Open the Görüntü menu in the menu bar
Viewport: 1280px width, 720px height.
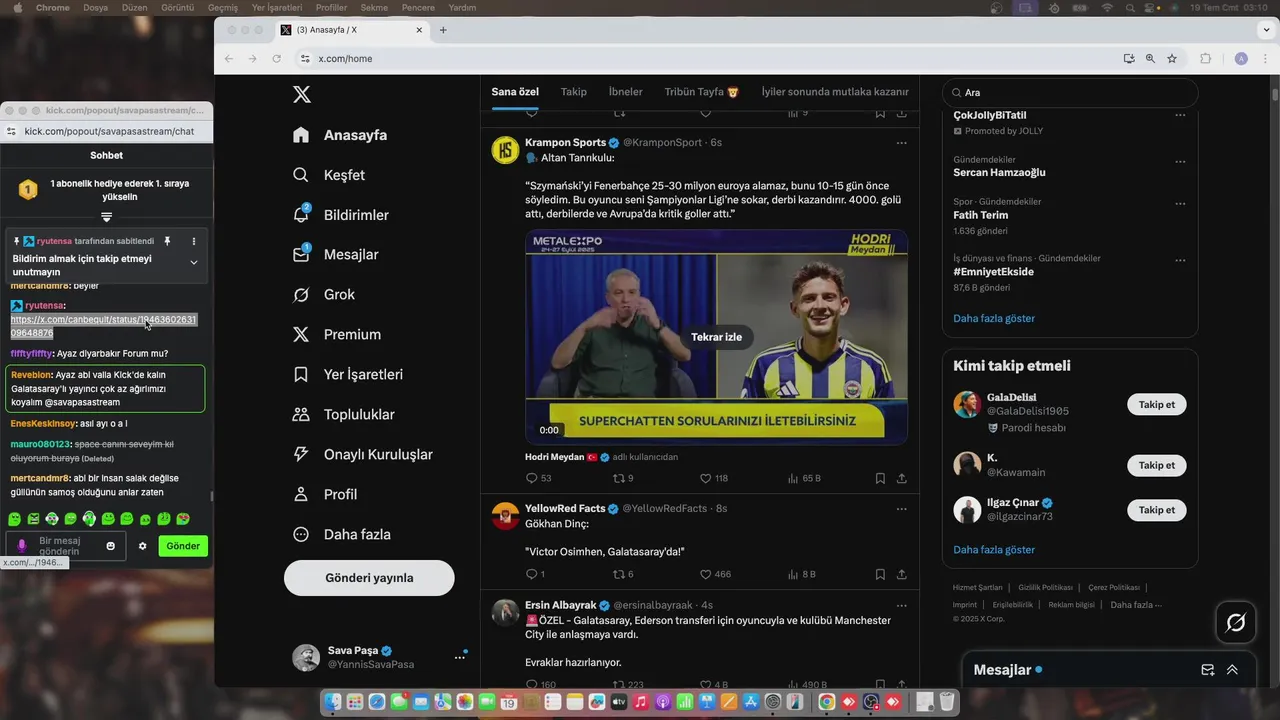click(178, 7)
